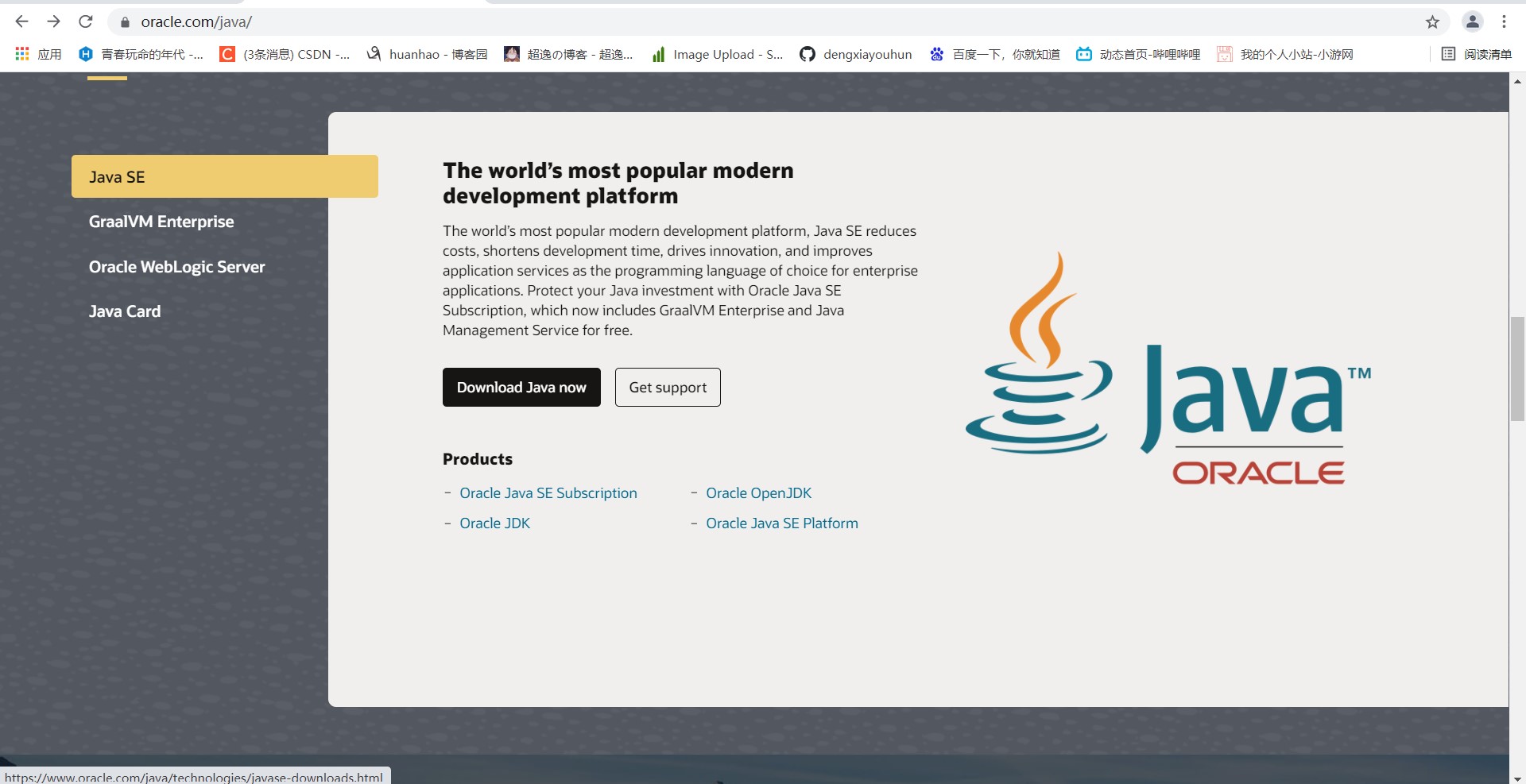1526x784 pixels.
Task: Bookmark this page with the star icon
Action: 1432,22
